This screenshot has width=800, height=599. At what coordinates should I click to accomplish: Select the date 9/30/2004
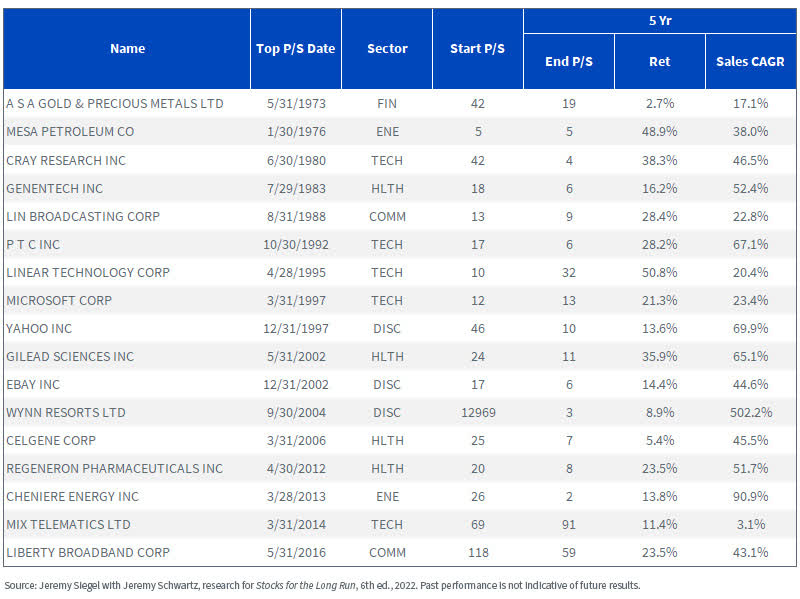click(296, 413)
